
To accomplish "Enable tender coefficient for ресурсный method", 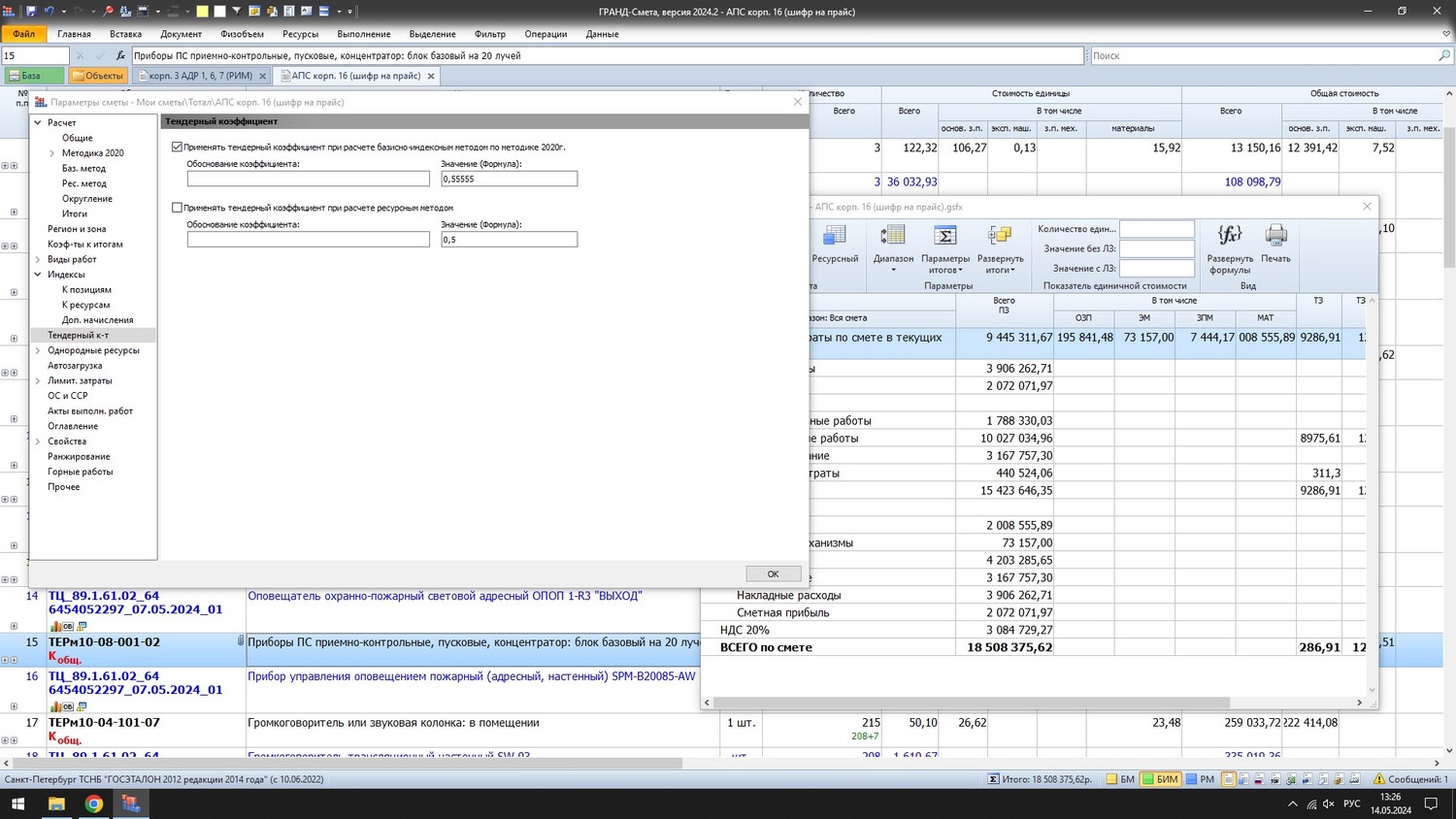I will 177,208.
